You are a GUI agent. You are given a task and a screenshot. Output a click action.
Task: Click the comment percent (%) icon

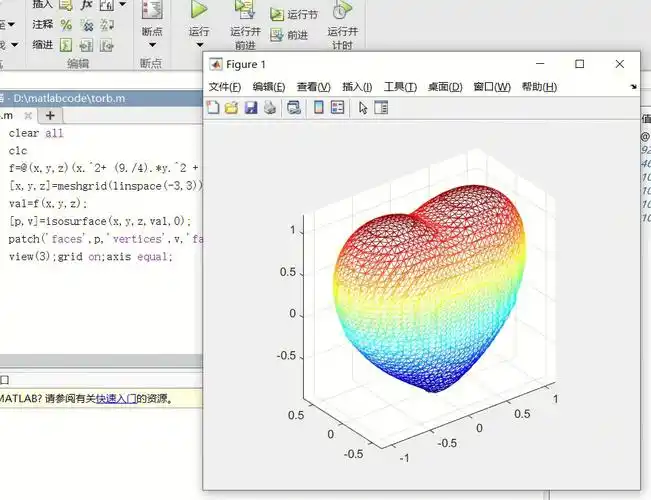pyautogui.click(x=66, y=25)
